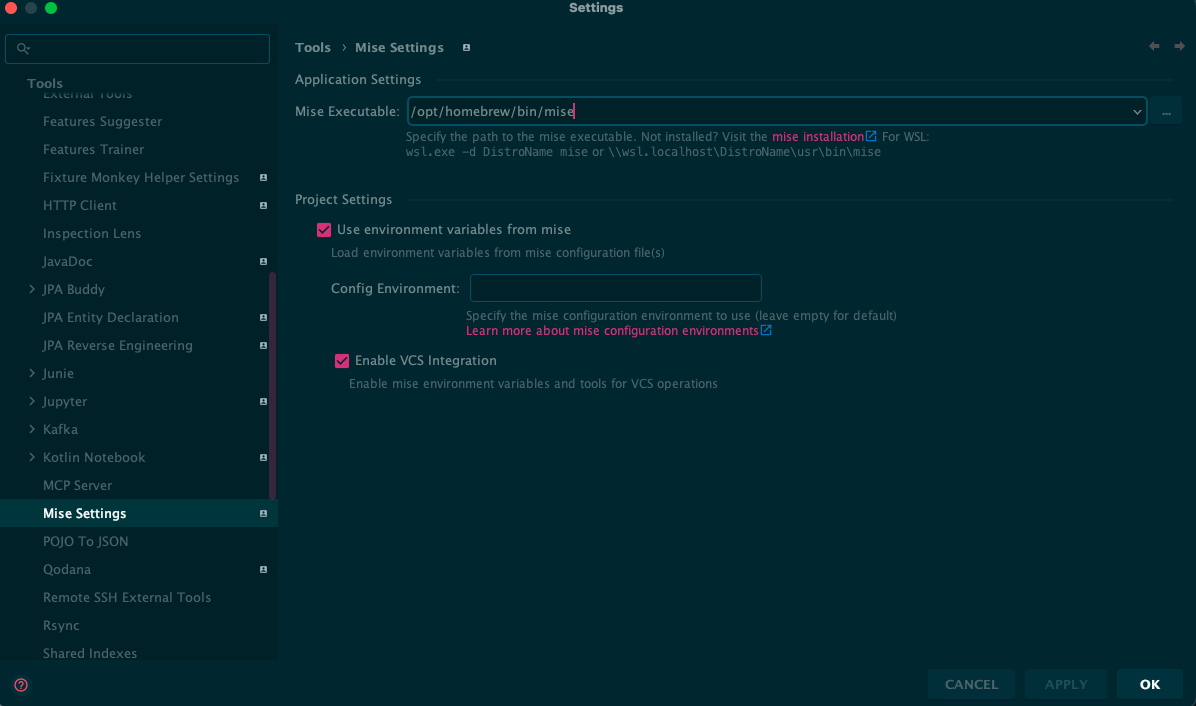Click the external link icon after mise installation
Image resolution: width=1196 pixels, height=706 pixels.
[871, 137]
